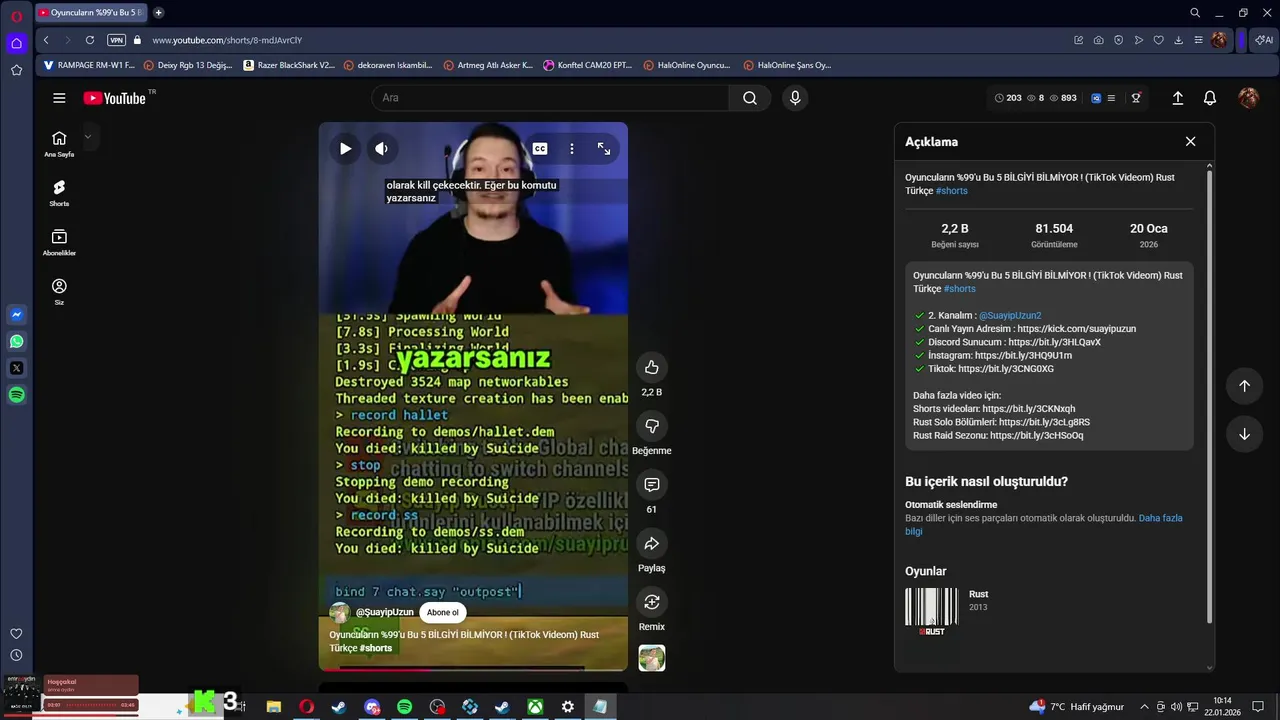This screenshot has width=1280, height=720.
Task: Open Opera downloads icon
Action: coord(1179,40)
